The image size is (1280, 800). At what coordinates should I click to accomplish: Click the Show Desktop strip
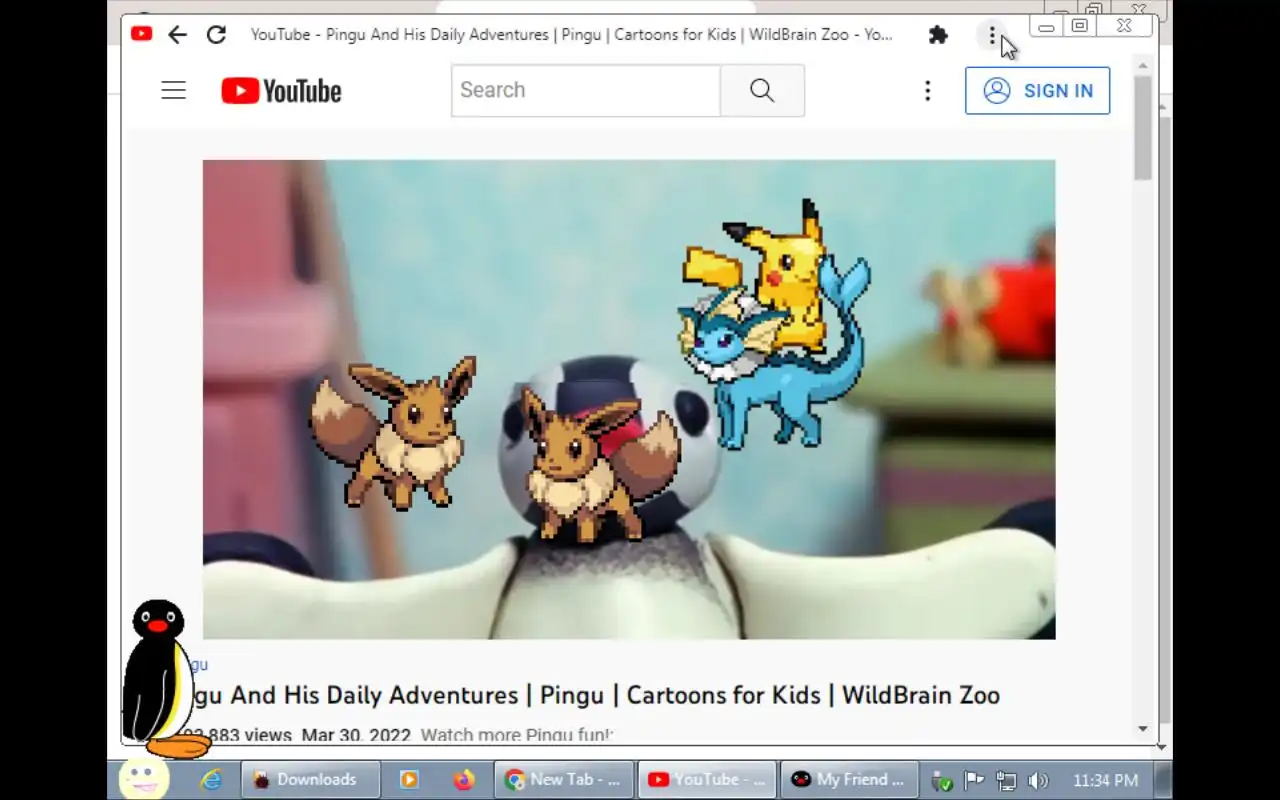(1164, 780)
